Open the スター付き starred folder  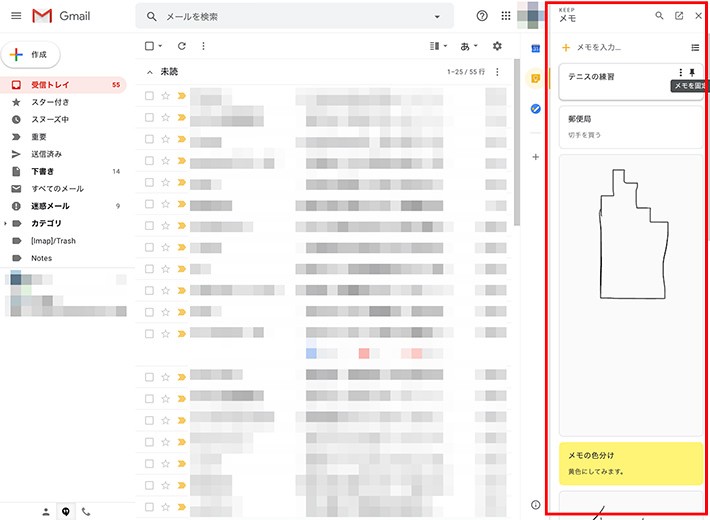pyautogui.click(x=63, y=102)
